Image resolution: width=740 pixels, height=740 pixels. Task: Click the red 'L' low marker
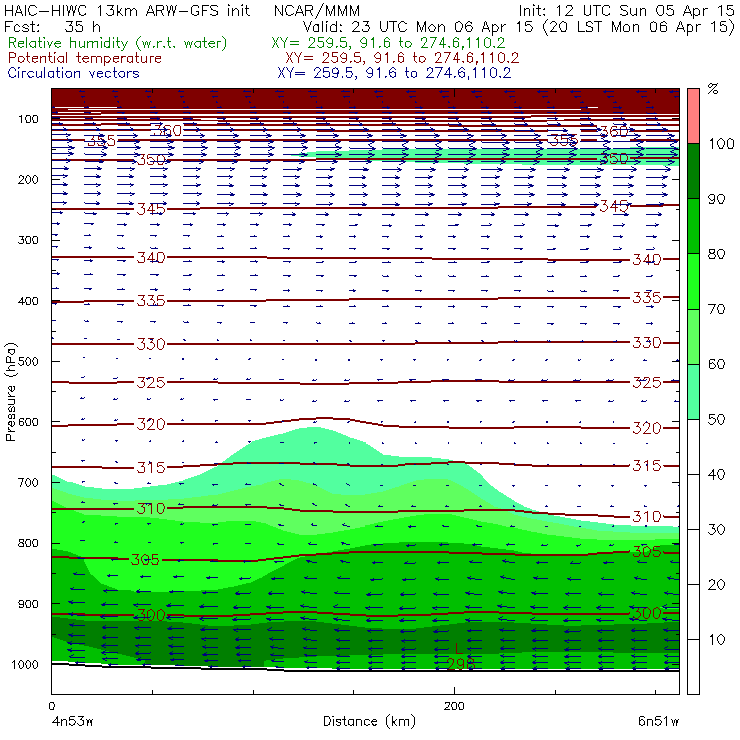point(458,648)
